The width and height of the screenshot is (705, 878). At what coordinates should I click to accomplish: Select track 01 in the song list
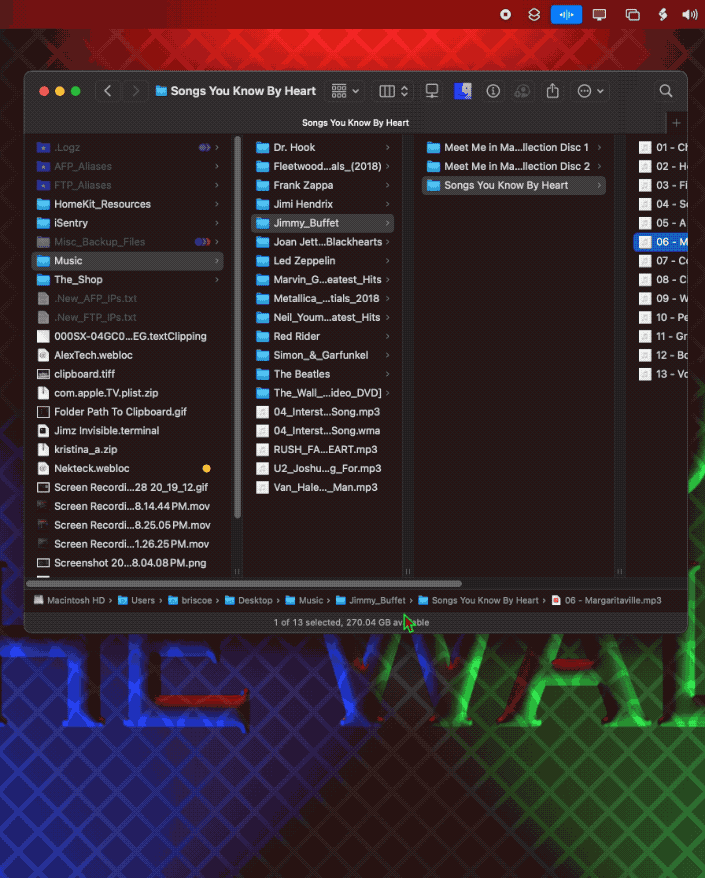[x=662, y=147]
